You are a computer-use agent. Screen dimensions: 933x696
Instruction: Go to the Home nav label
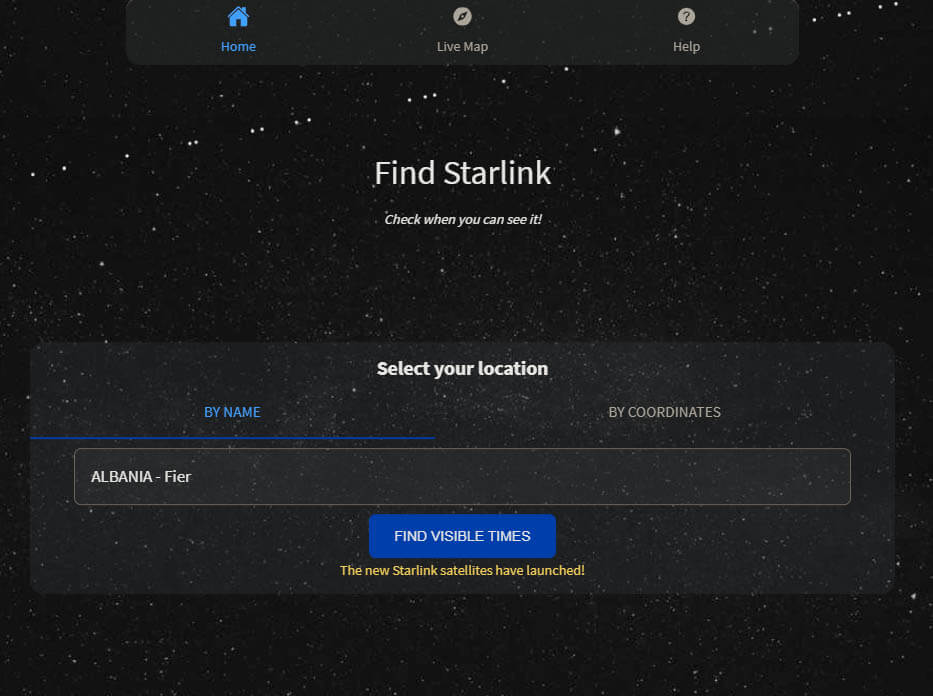tap(238, 46)
